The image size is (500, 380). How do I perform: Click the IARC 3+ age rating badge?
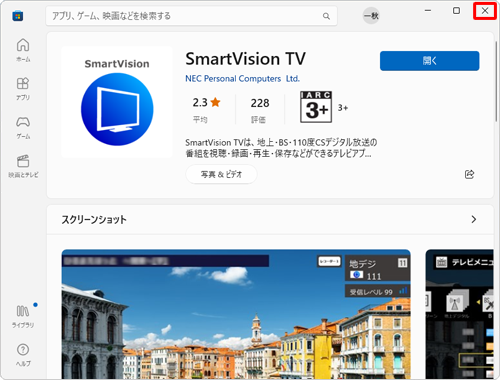316,107
